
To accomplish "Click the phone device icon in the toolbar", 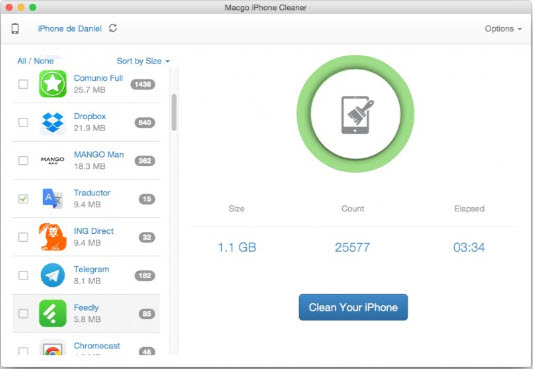I will [x=15, y=29].
